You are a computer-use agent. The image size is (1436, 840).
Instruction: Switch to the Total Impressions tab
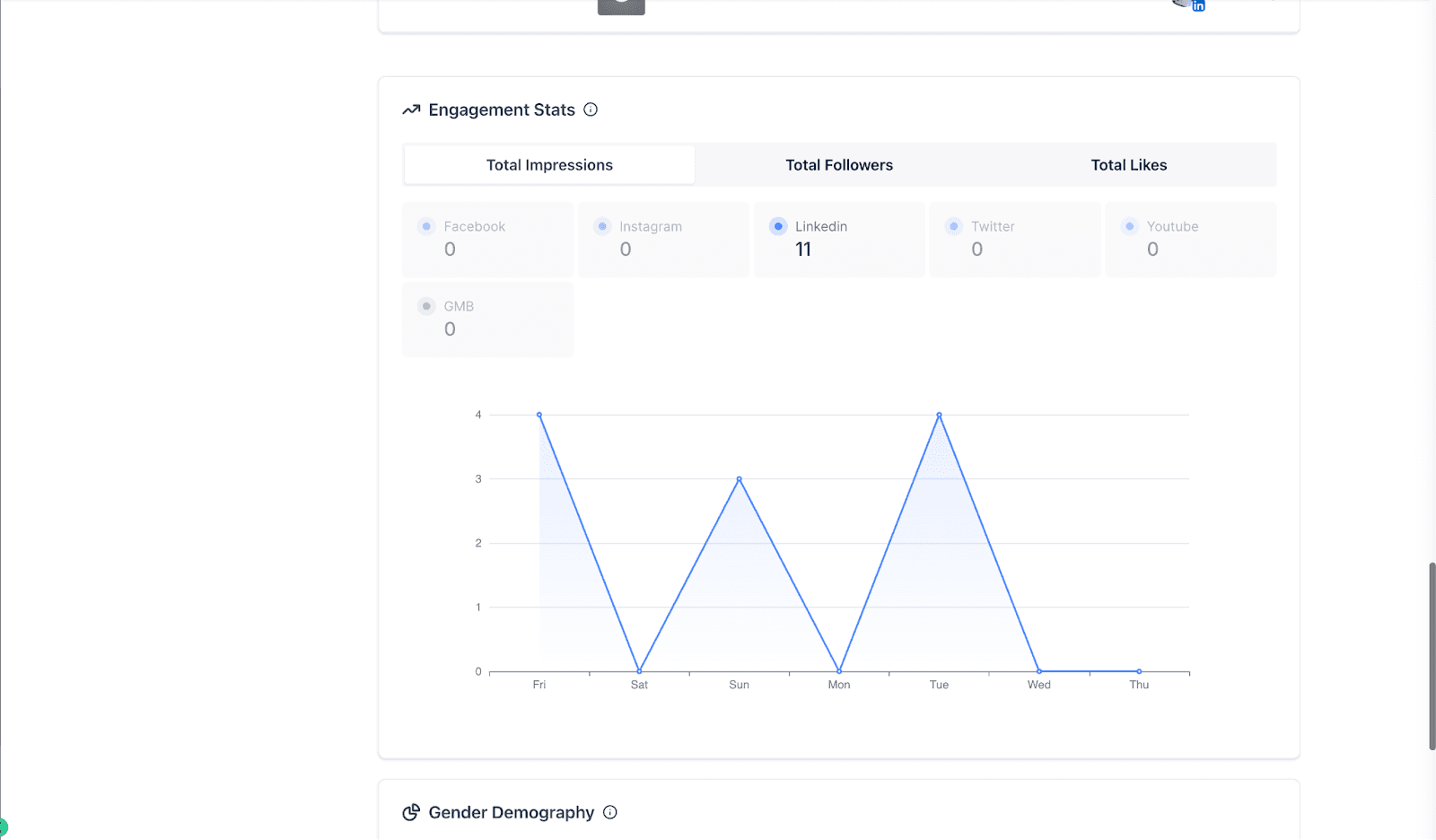[549, 165]
